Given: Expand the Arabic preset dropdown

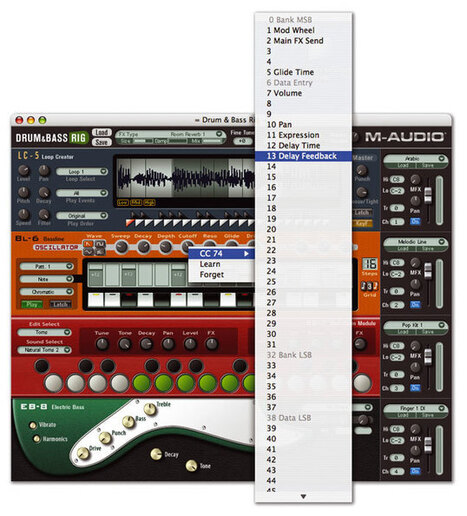Looking at the screenshot, I should [x=415, y=158].
